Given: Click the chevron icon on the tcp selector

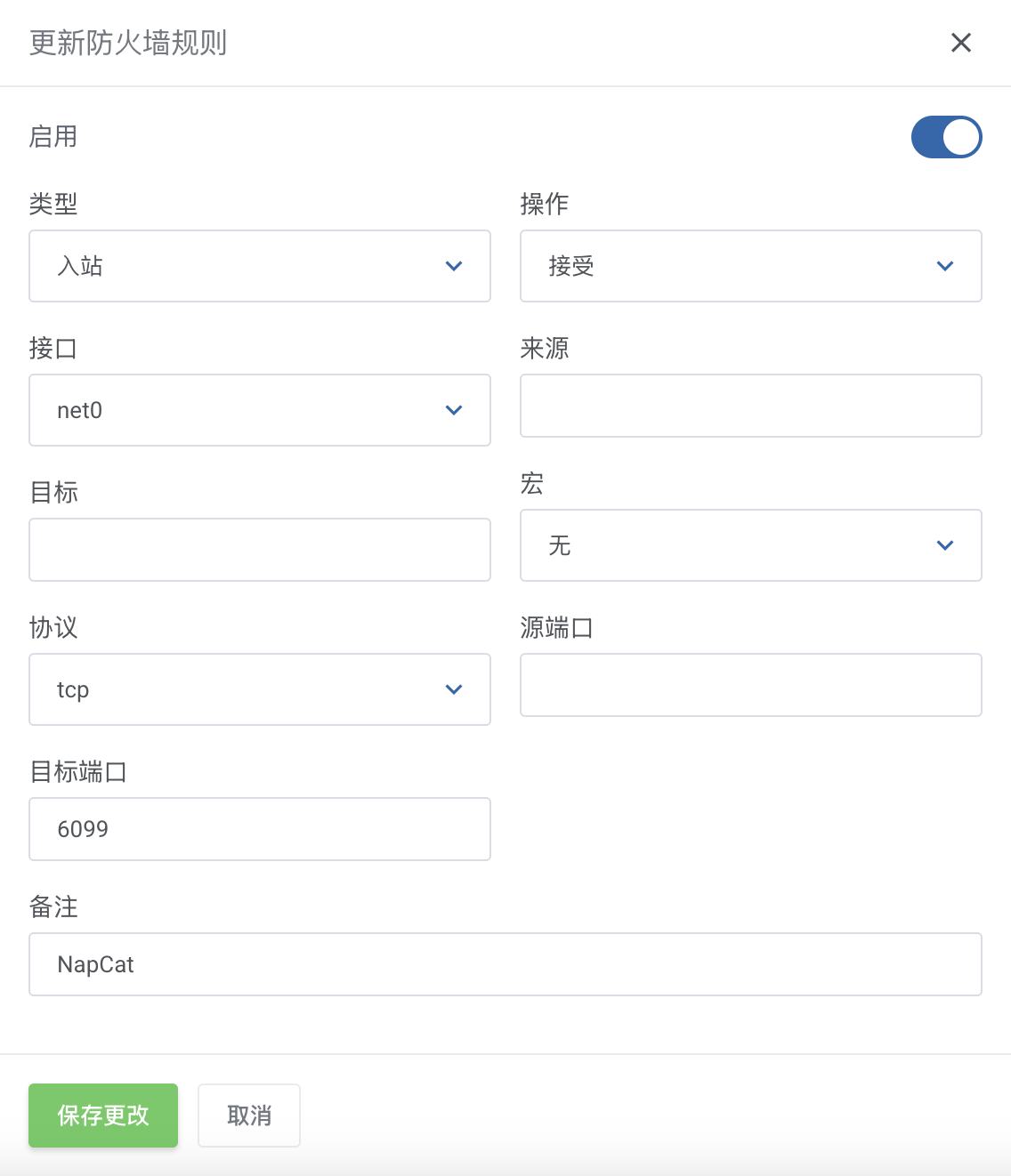Looking at the screenshot, I should [x=454, y=689].
